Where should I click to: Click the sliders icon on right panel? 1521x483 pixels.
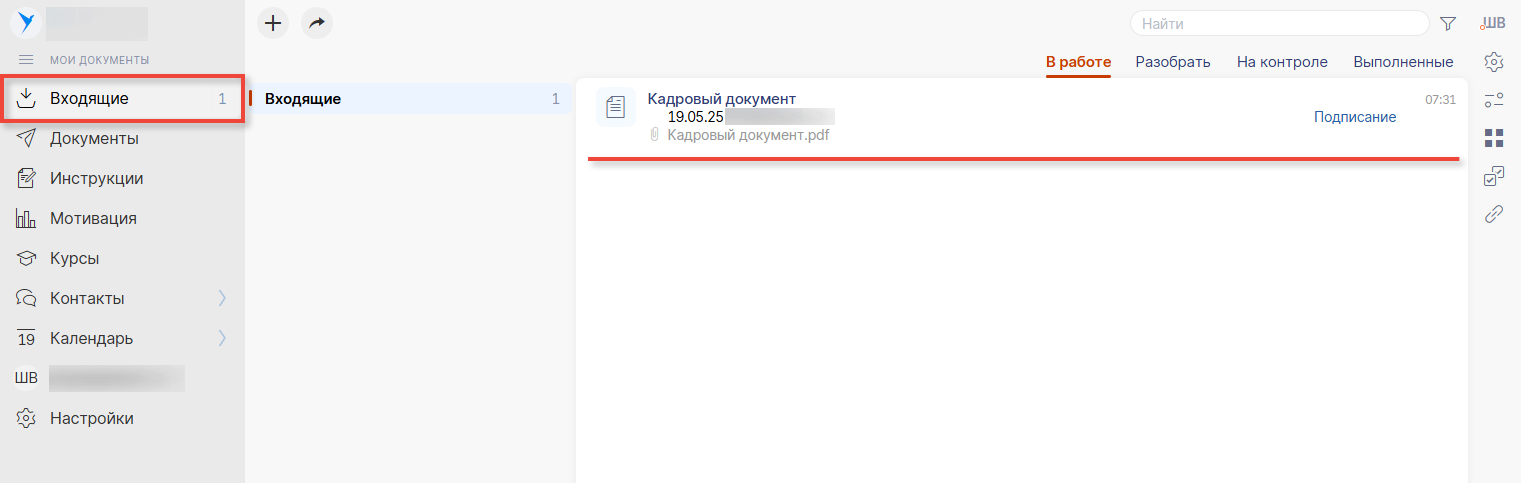(1494, 99)
